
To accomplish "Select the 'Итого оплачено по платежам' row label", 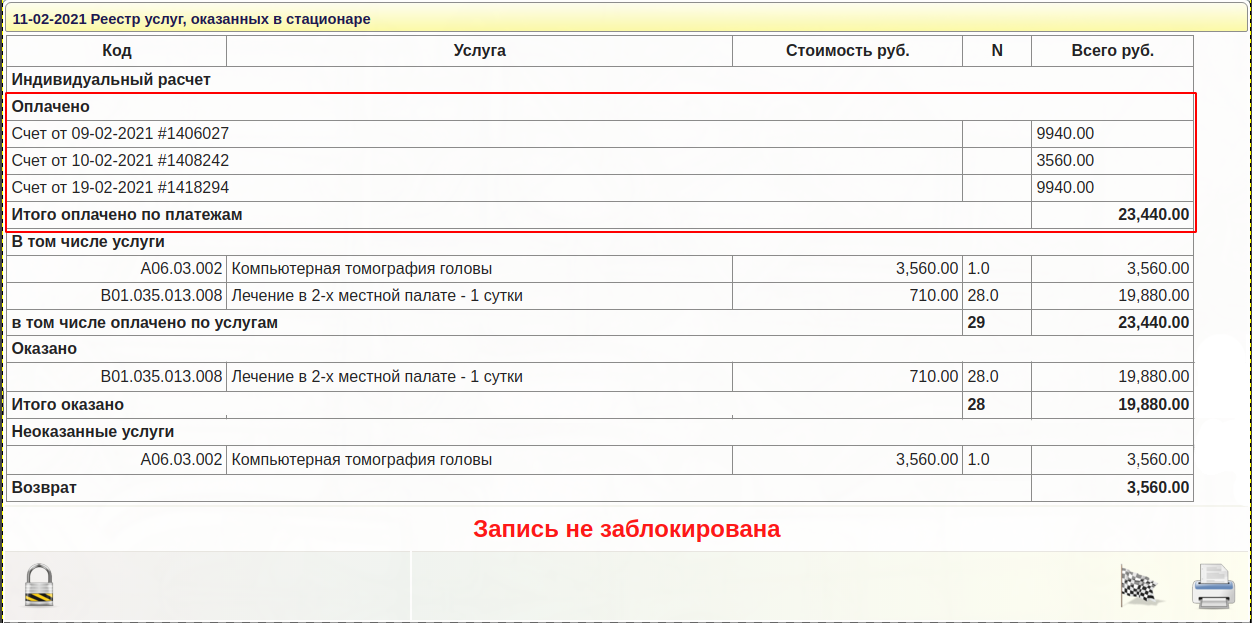I will (x=127, y=215).
